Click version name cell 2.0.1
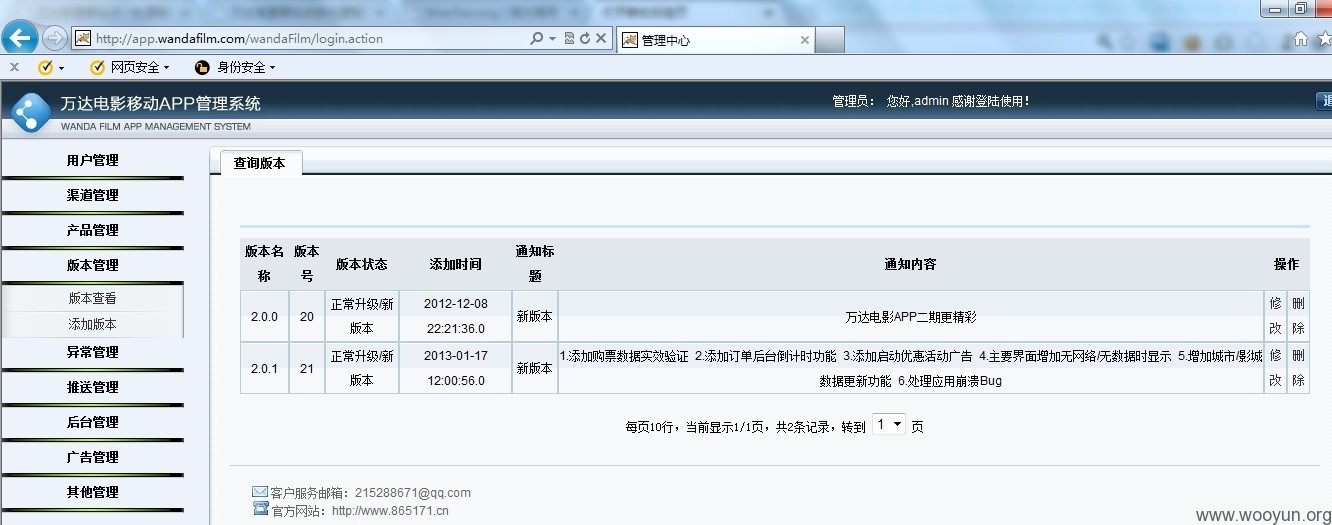The height and width of the screenshot is (525, 1332). point(265,368)
